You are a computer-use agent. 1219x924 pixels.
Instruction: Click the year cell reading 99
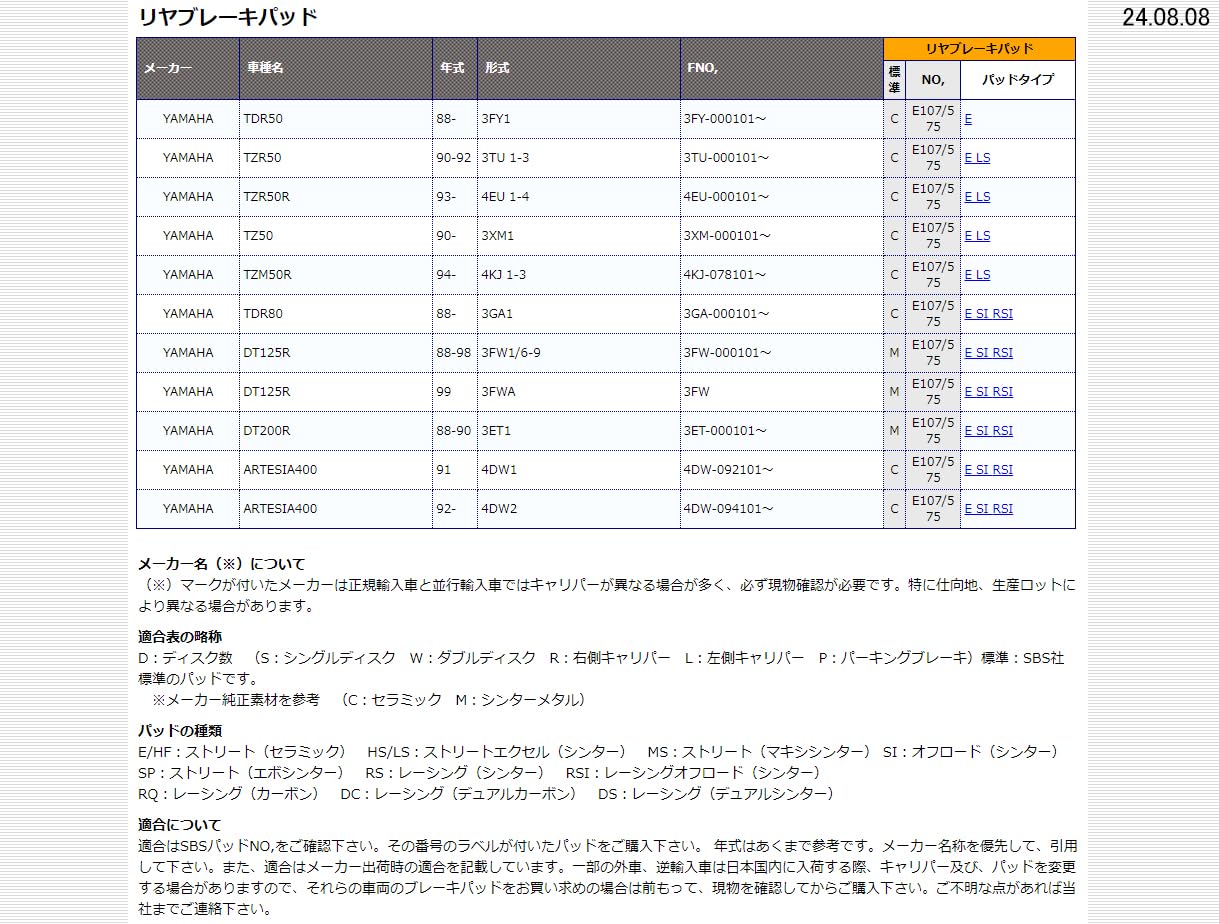click(455, 391)
